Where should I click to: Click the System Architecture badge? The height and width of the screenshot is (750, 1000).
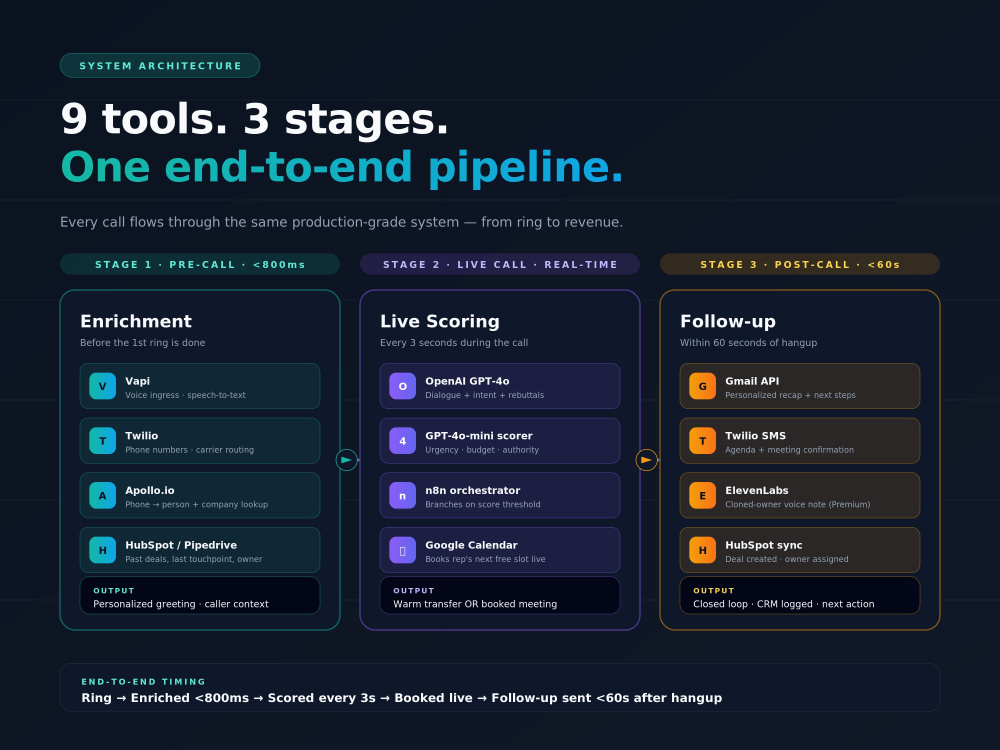(160, 66)
